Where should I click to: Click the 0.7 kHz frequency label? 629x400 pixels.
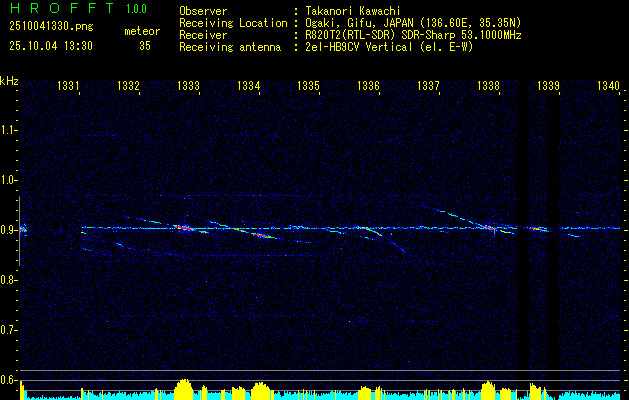pyautogui.click(x=8, y=330)
